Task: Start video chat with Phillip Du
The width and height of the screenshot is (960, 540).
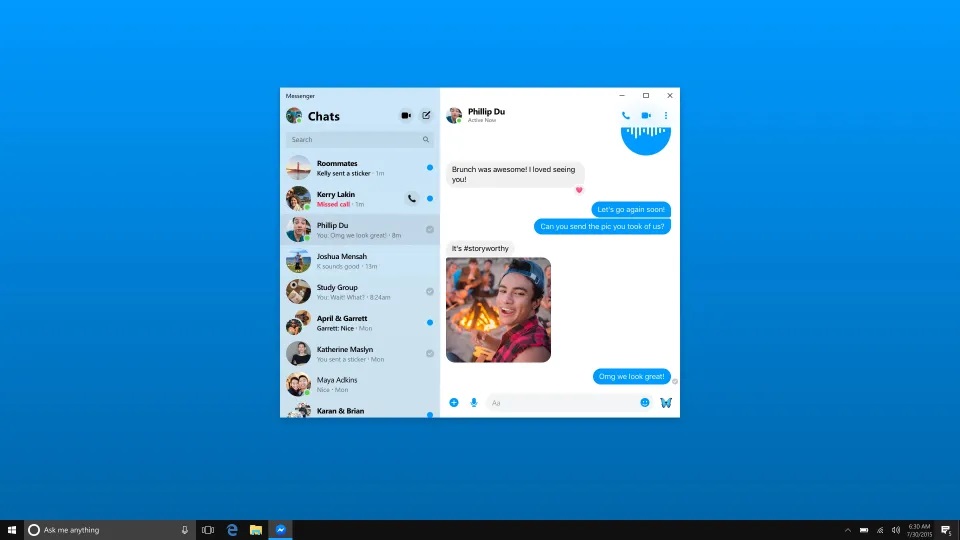Action: [x=646, y=116]
